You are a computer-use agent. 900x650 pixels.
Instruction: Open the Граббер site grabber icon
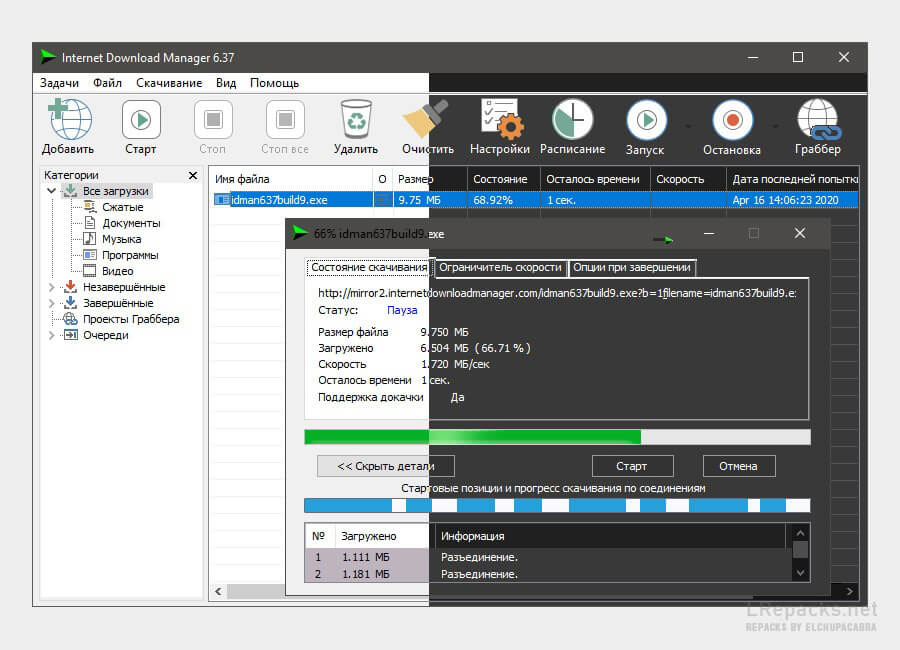pyautogui.click(x=818, y=121)
